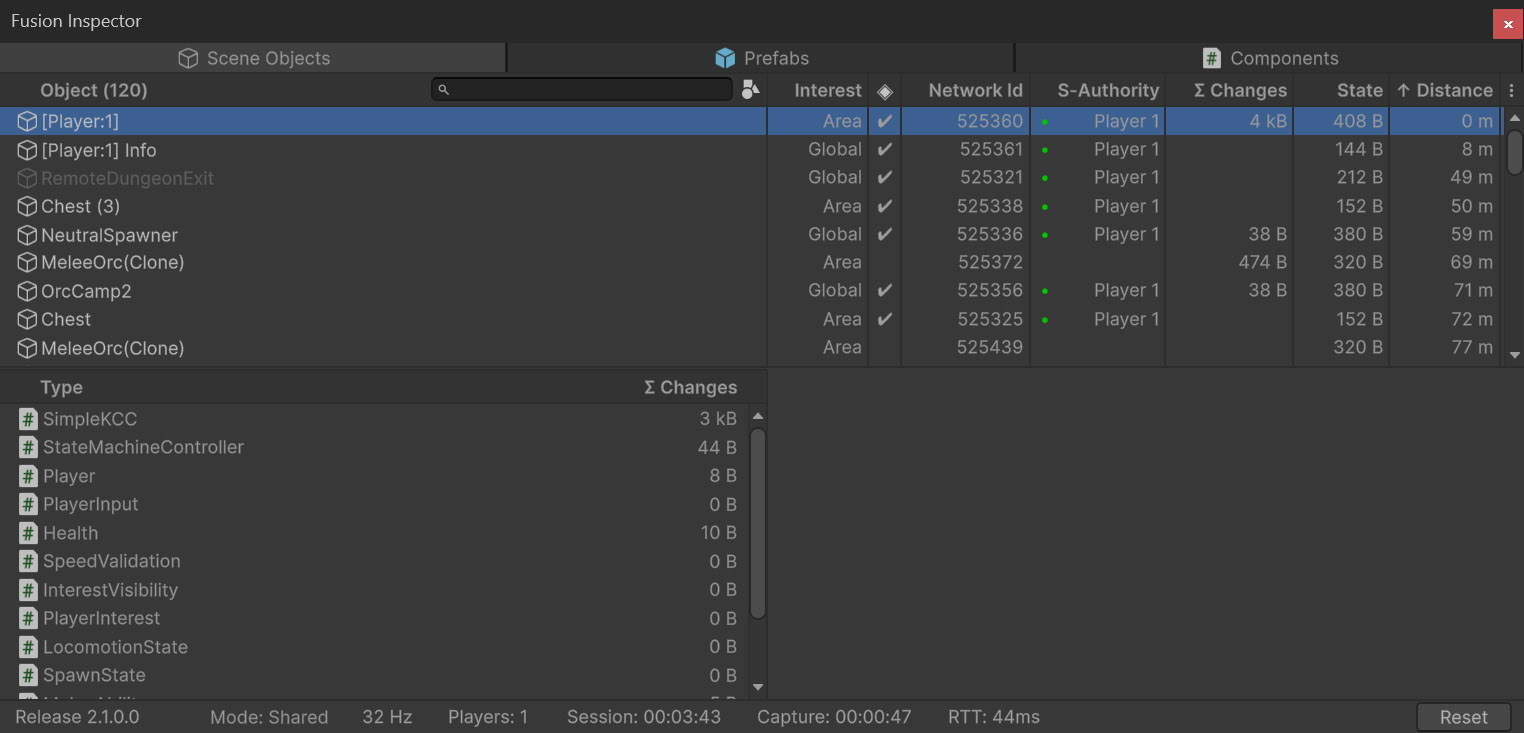Click the cube icon of NeutralSpawner

click(28, 235)
